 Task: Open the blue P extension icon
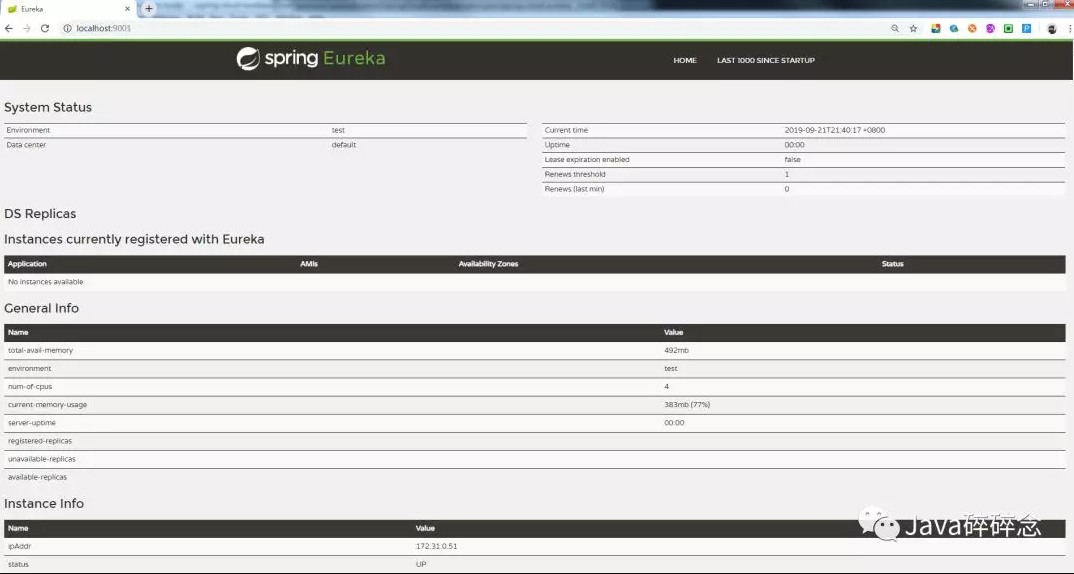pos(1026,28)
